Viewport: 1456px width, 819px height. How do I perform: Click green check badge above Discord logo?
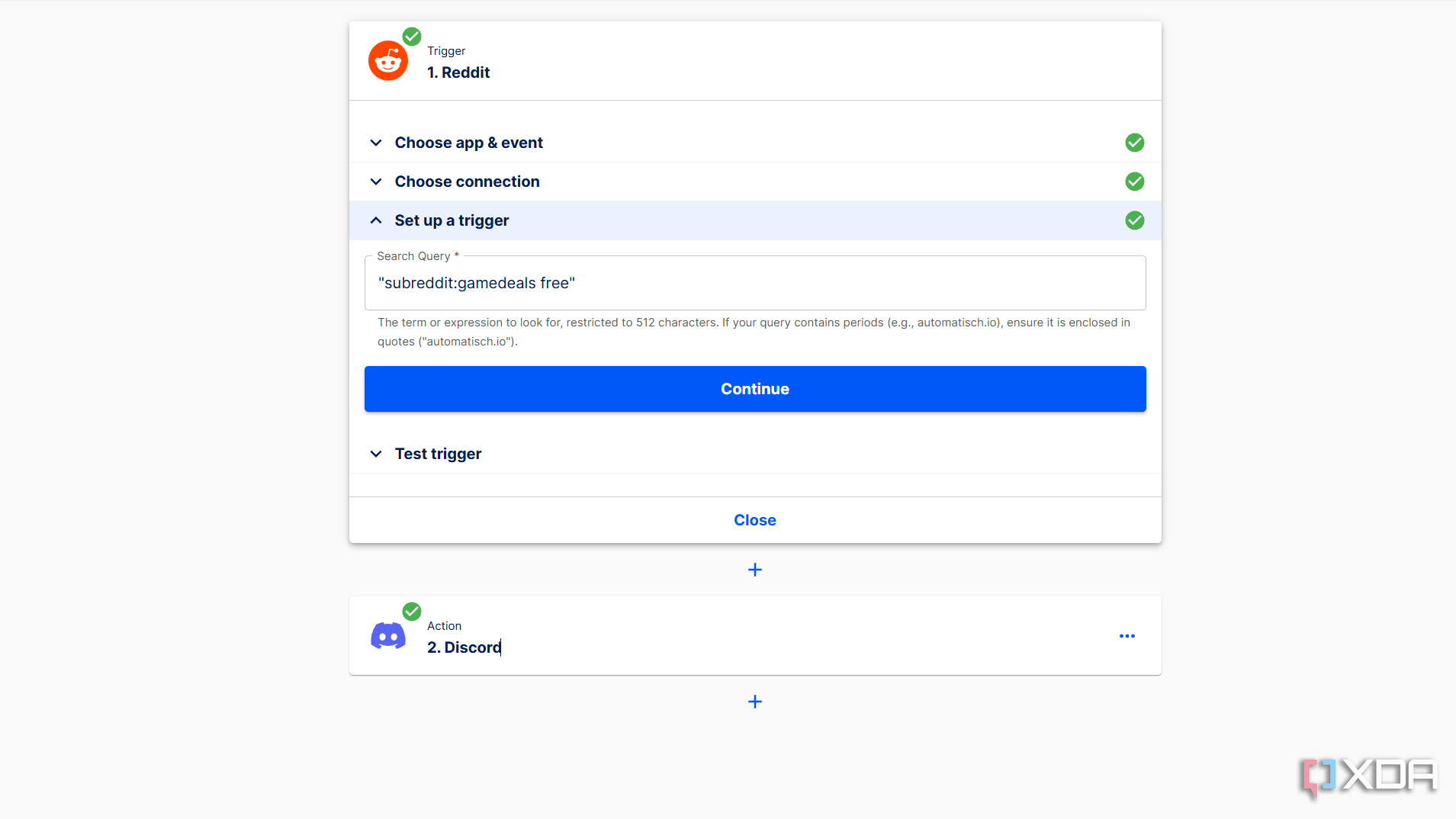412,612
